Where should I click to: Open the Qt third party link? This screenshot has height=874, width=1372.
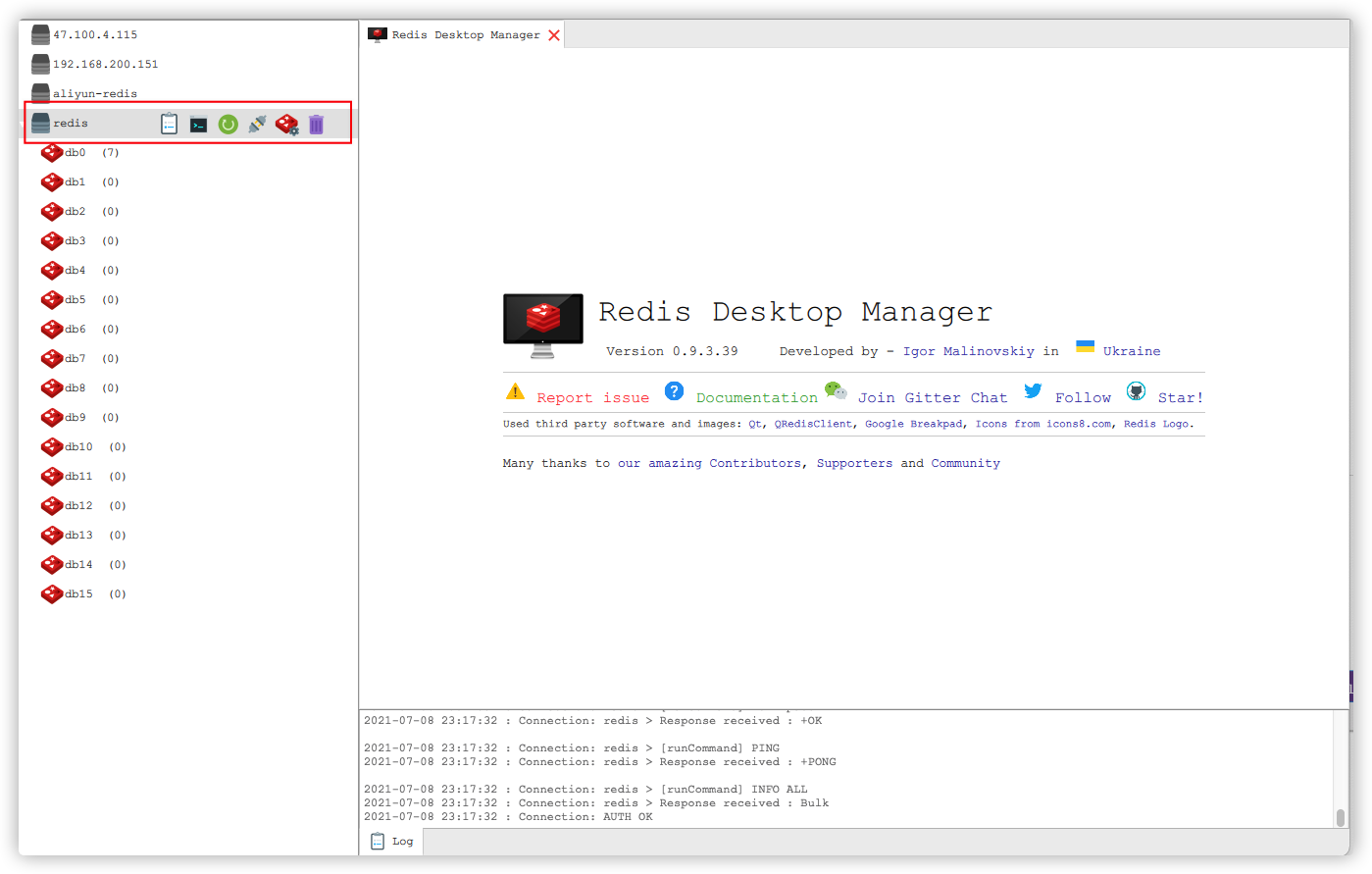(754, 425)
